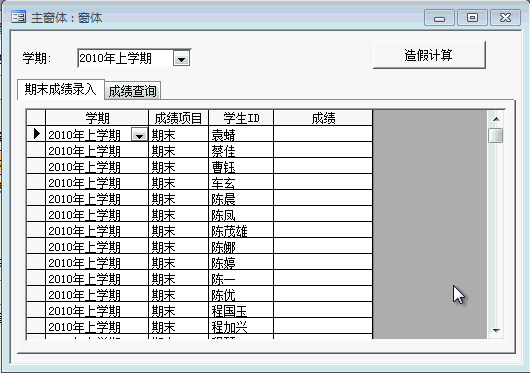Click the 成绩项目 column header

tap(178, 118)
